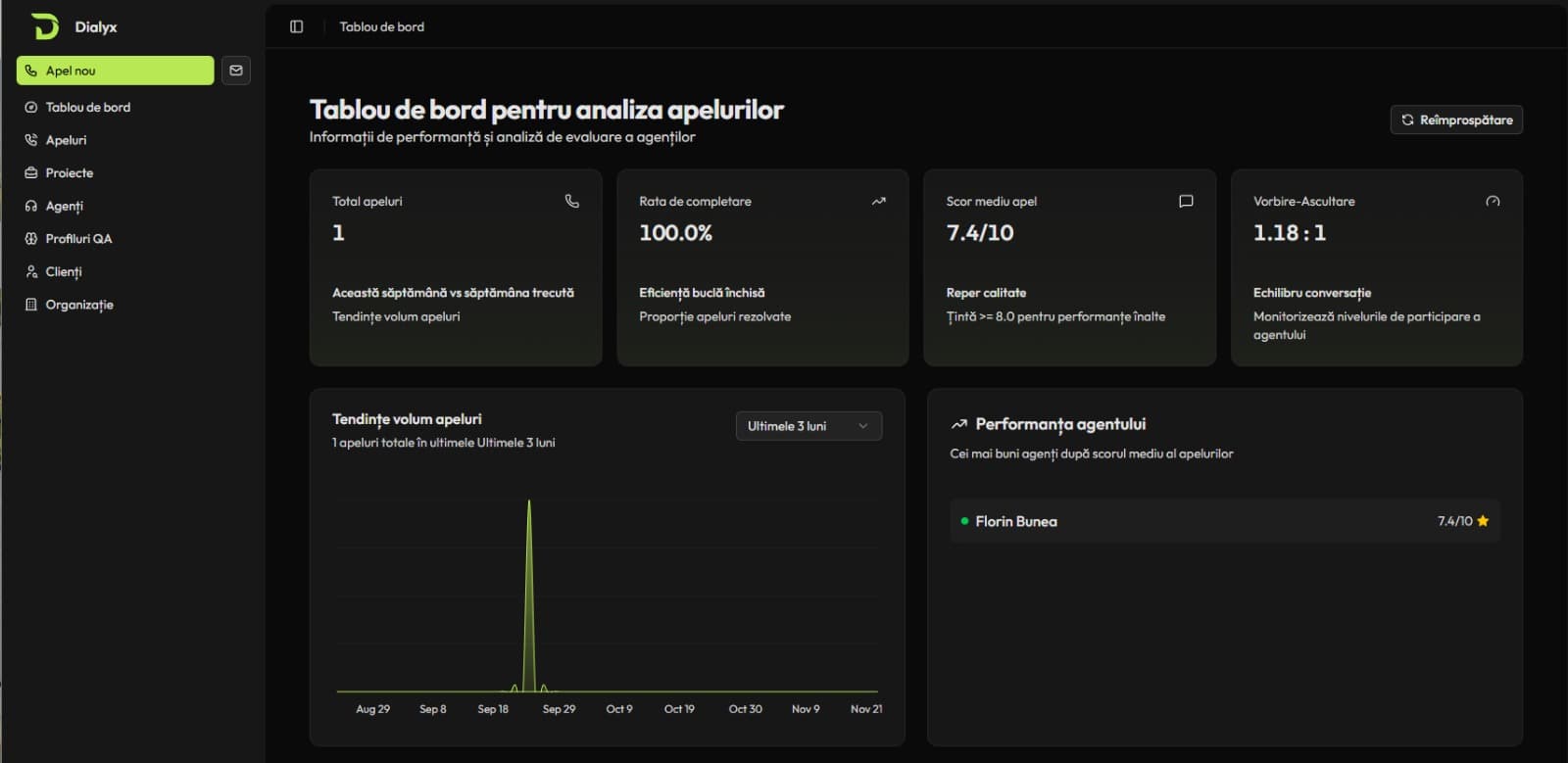Click the gold star next to 7.4/10
1568x763 pixels.
[x=1483, y=521]
